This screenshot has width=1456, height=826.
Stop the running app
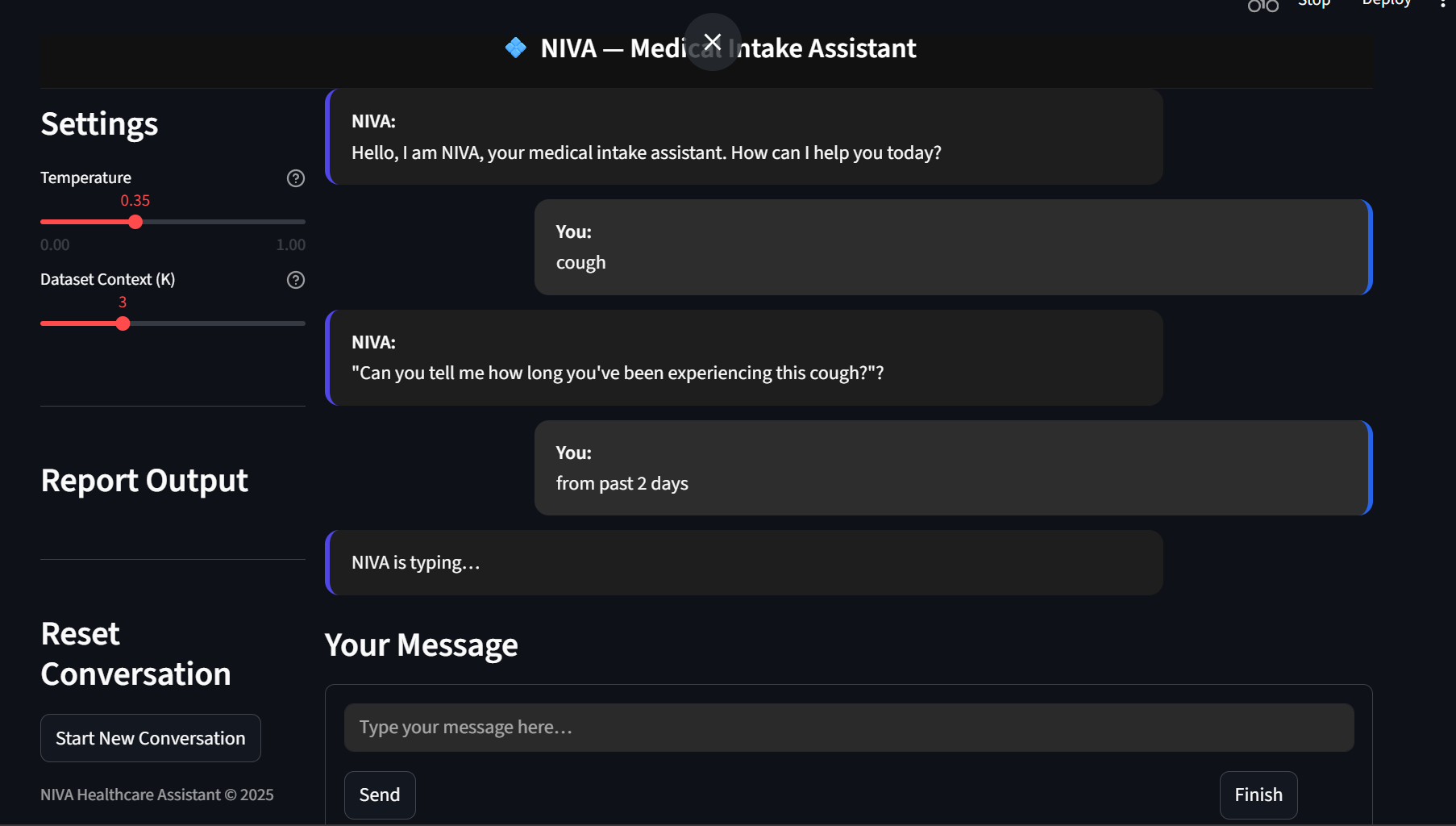coord(1313,4)
